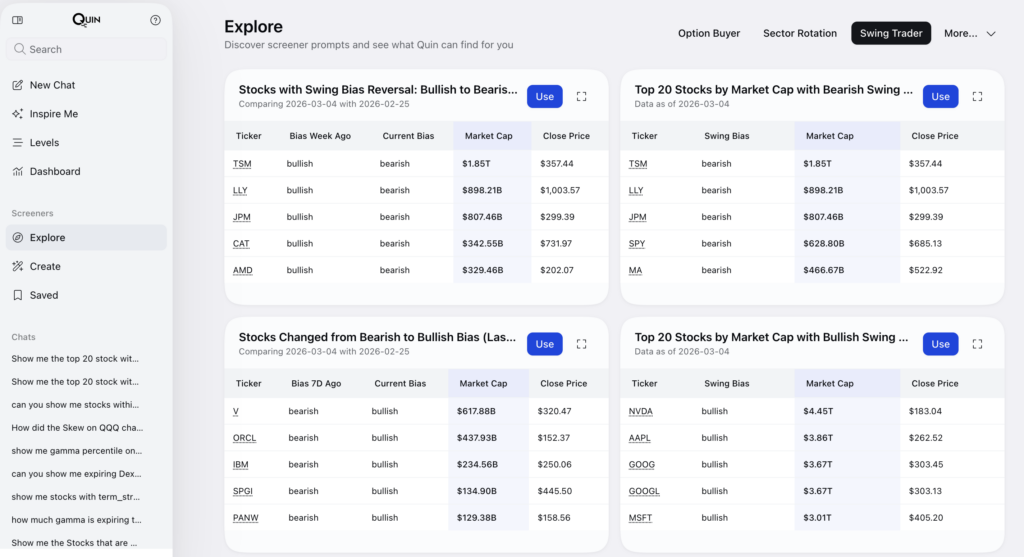
Task: Open SPGI ticker link
Action: coord(242,491)
